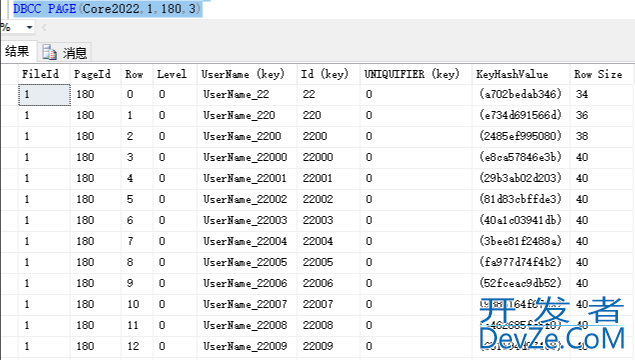Click the Level column header
The width and height of the screenshot is (635, 360).
click(175, 74)
